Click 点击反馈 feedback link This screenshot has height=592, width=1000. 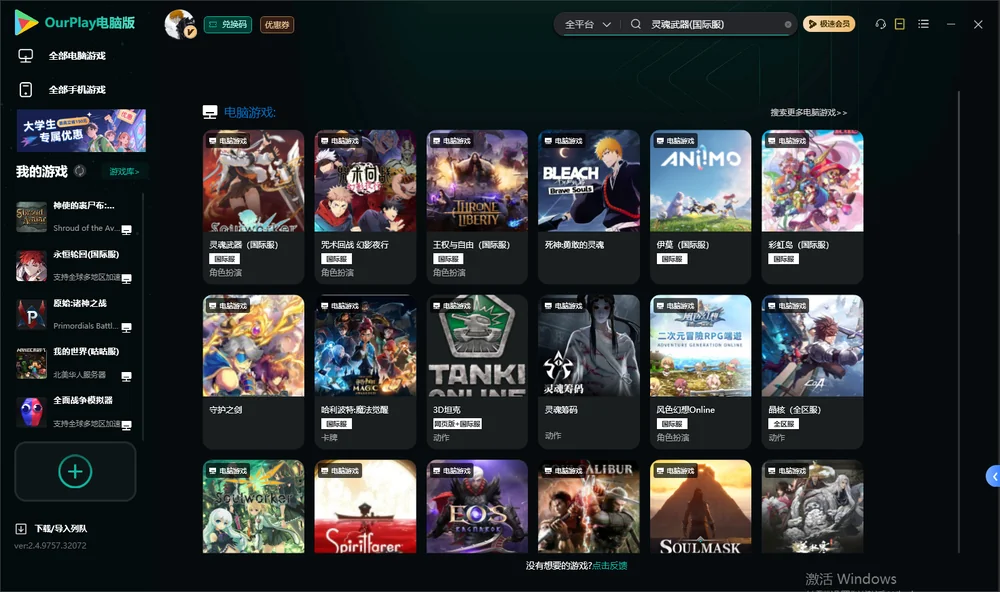[x=610, y=565]
